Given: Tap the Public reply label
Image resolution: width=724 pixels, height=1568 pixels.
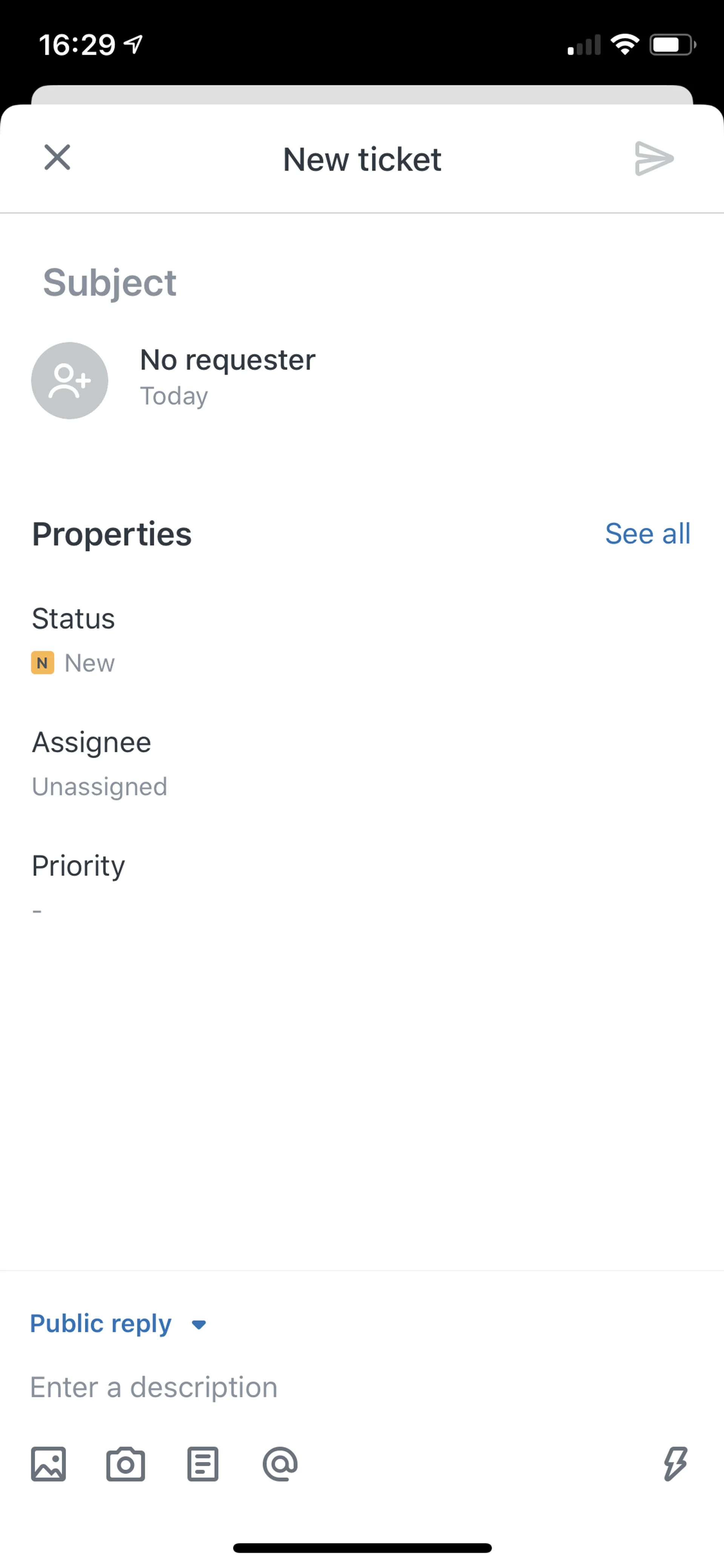Looking at the screenshot, I should (101, 1324).
